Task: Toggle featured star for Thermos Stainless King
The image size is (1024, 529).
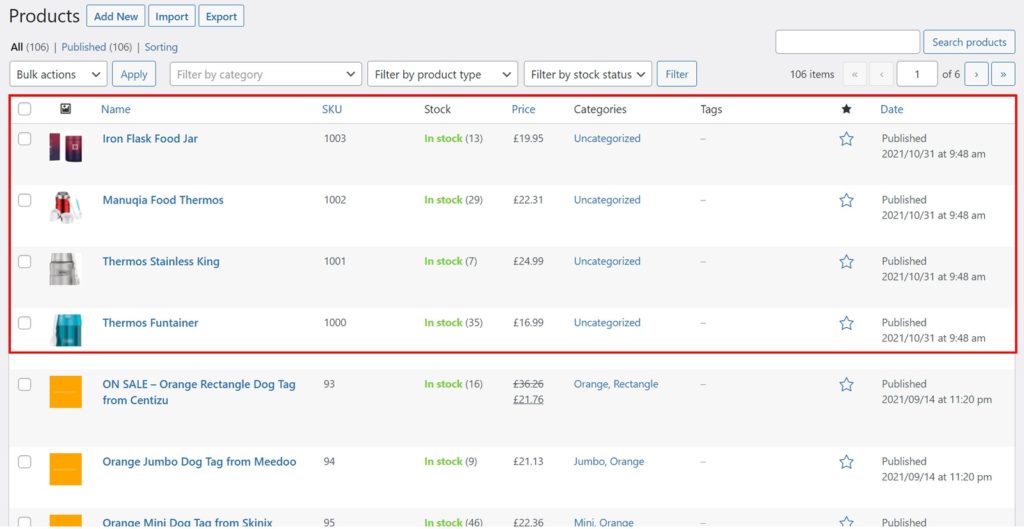Action: [846, 261]
